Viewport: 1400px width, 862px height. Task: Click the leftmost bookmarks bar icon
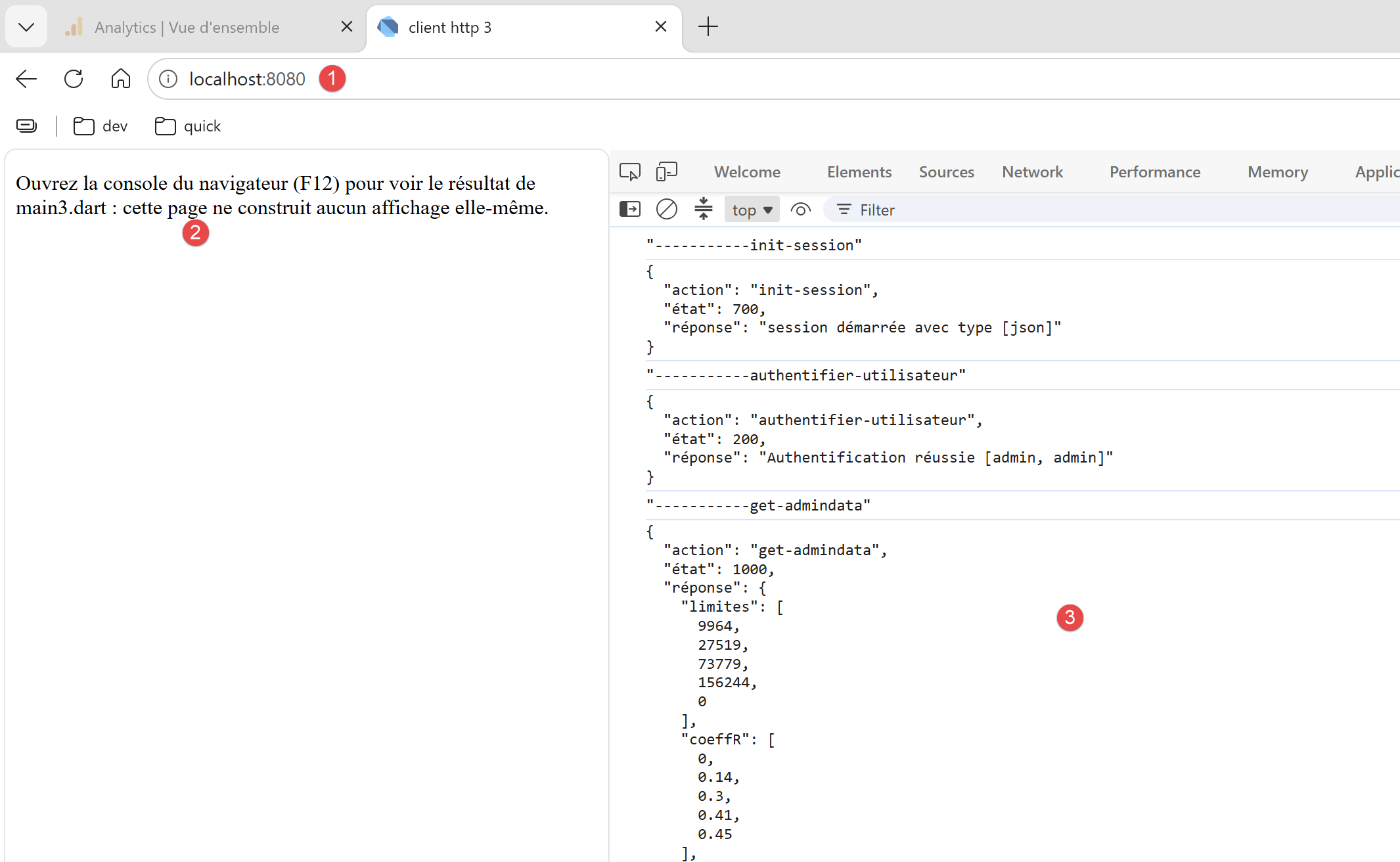[26, 125]
